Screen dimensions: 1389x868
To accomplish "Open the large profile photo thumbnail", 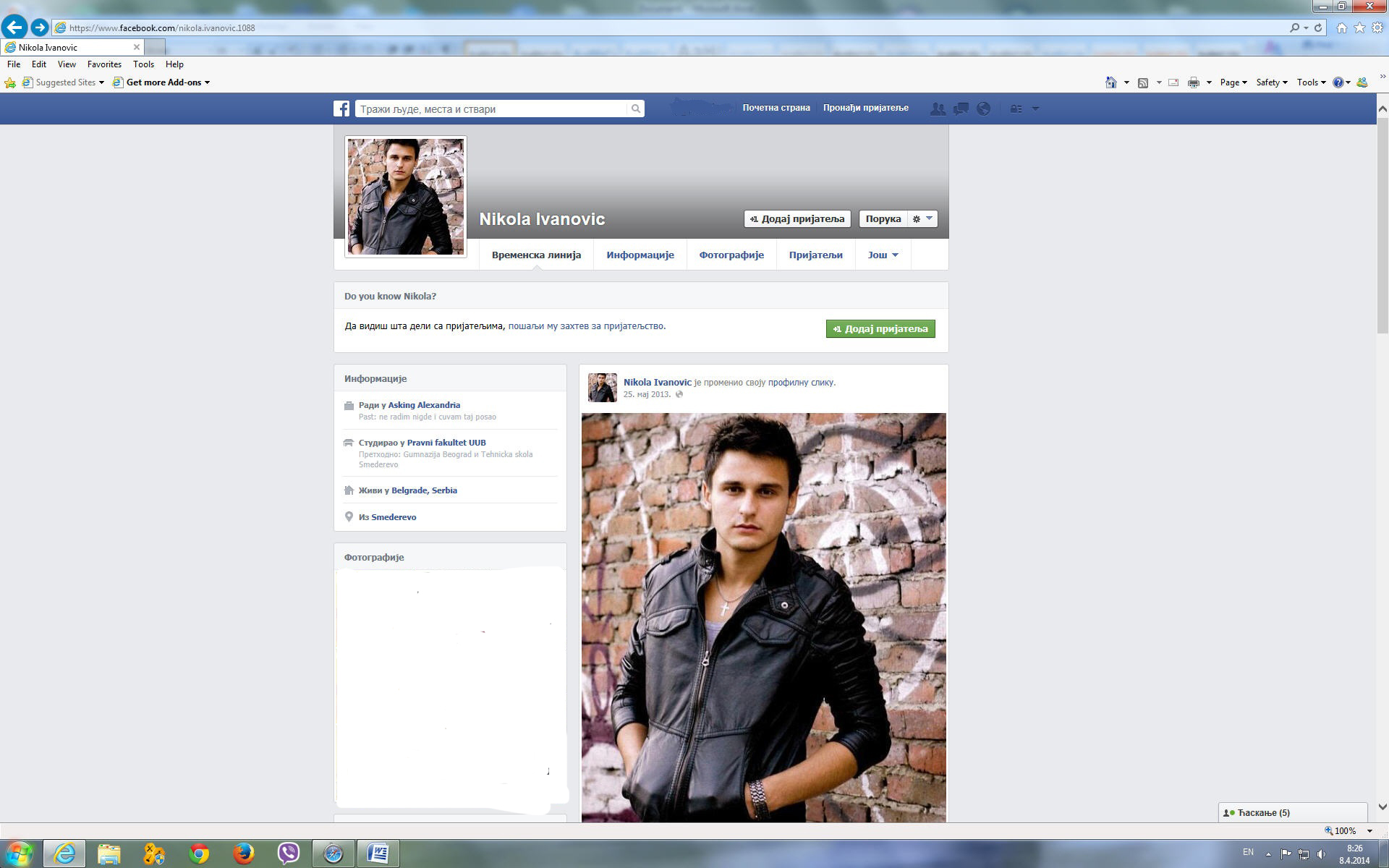I will point(405,197).
